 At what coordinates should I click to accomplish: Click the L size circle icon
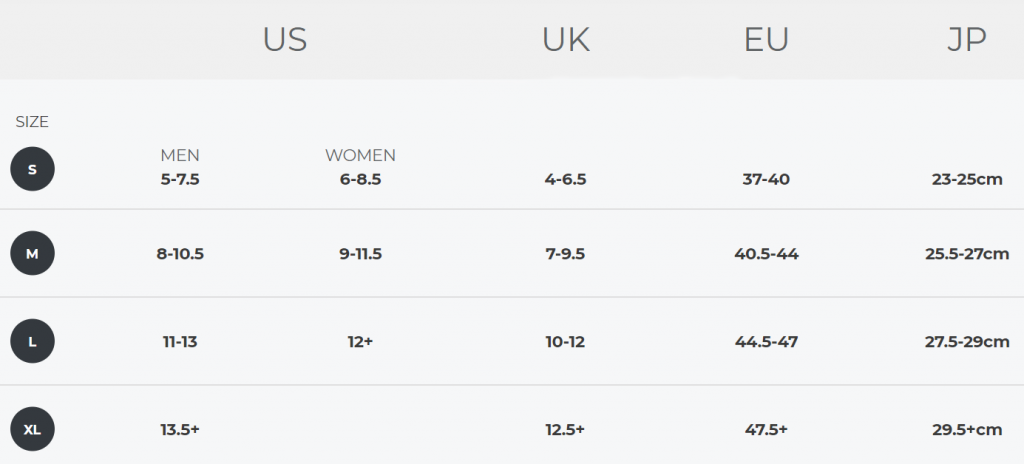(x=33, y=341)
